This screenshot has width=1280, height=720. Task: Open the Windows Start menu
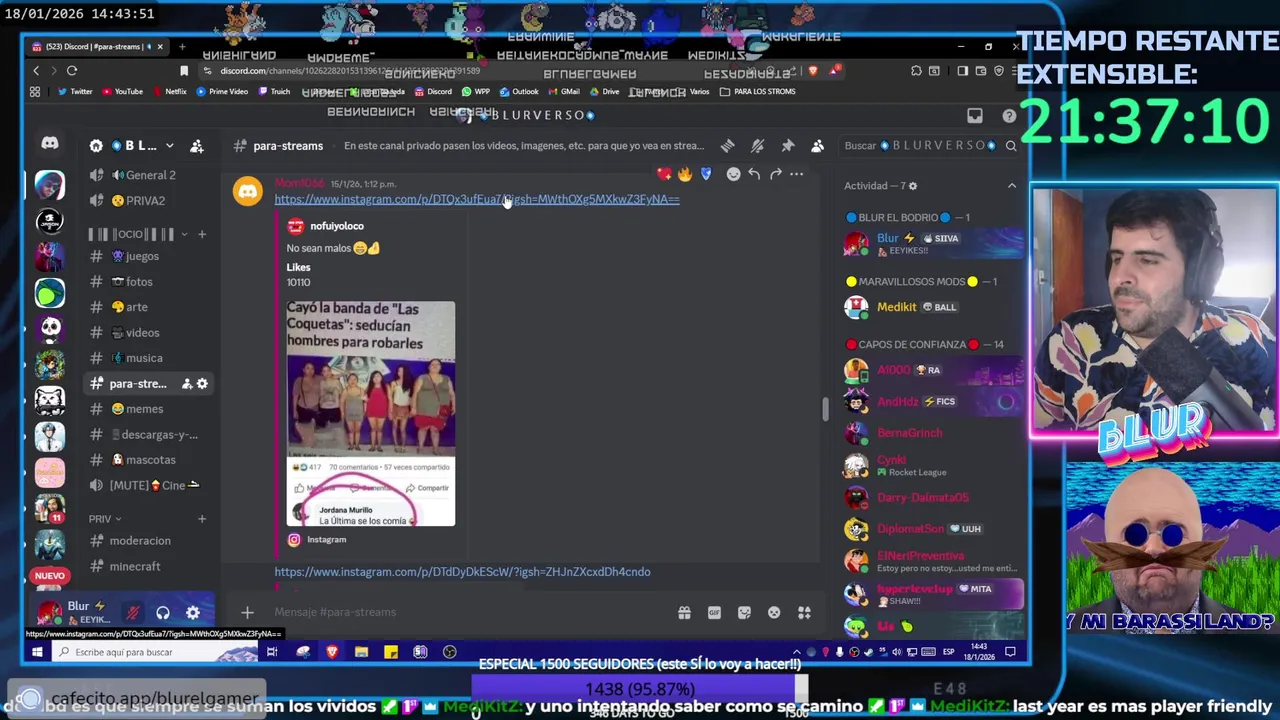(x=36, y=652)
